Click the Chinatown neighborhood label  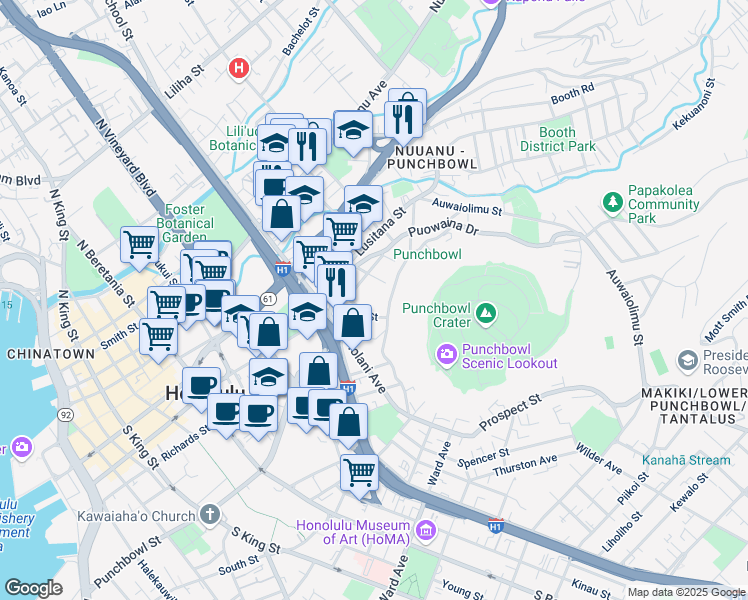pyautogui.click(x=50, y=354)
